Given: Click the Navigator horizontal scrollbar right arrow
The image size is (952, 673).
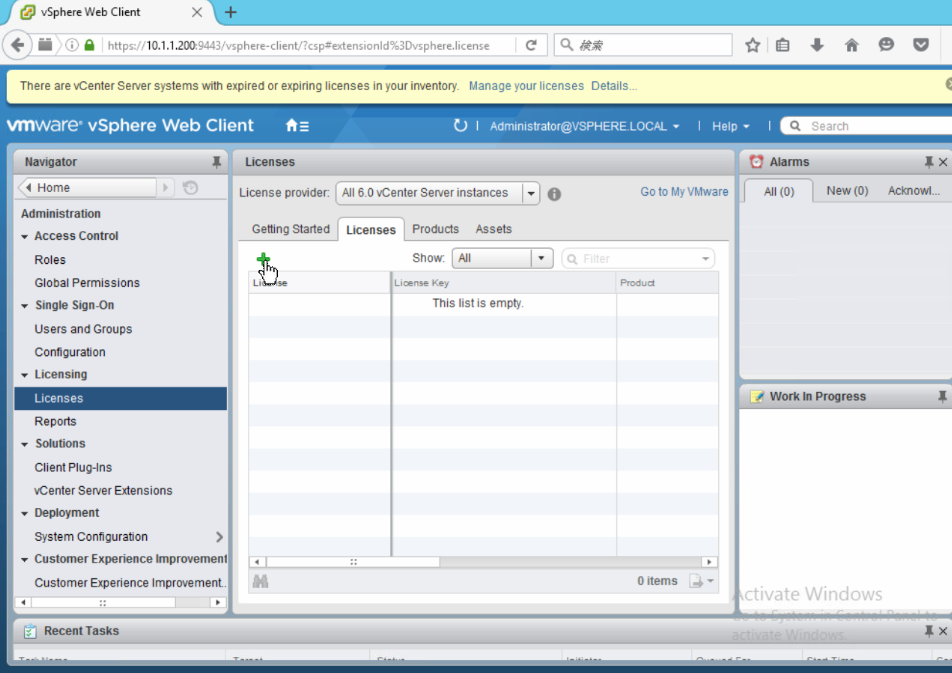Looking at the screenshot, I should 218,603.
